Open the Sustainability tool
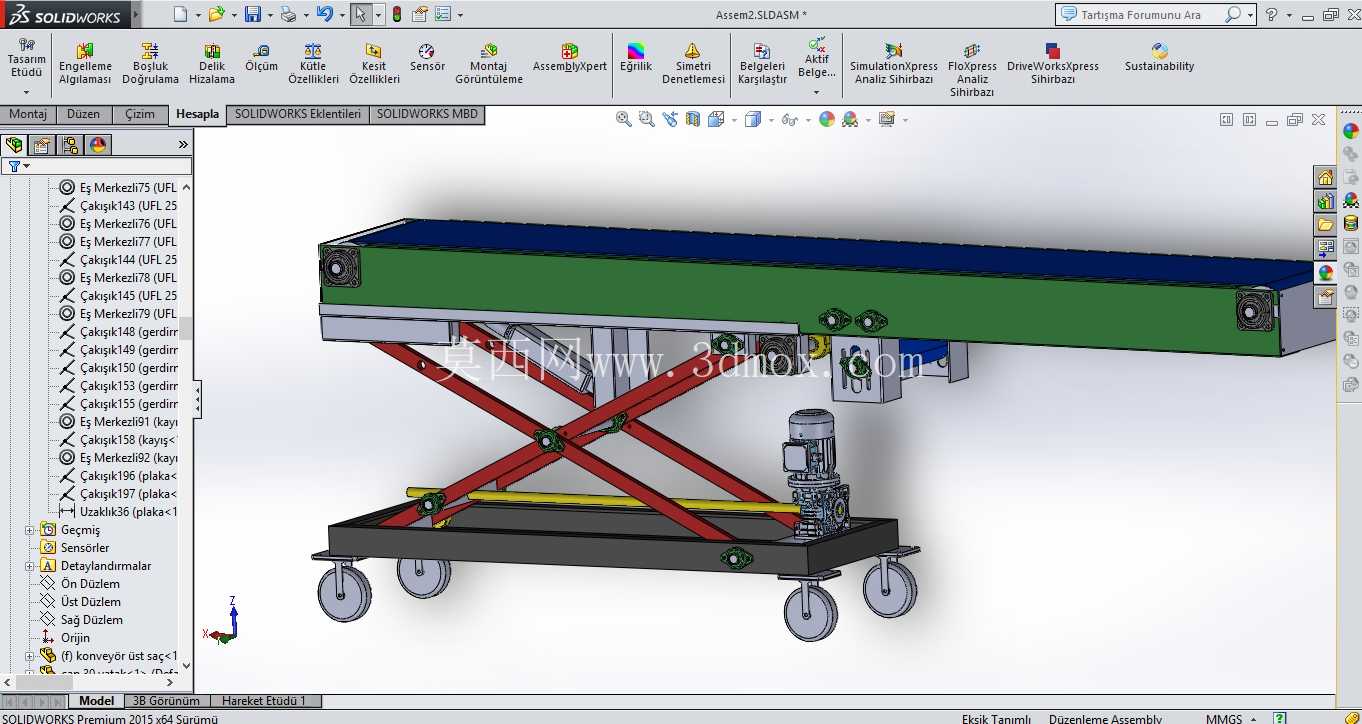The width and height of the screenshot is (1362, 724). (x=1160, y=57)
